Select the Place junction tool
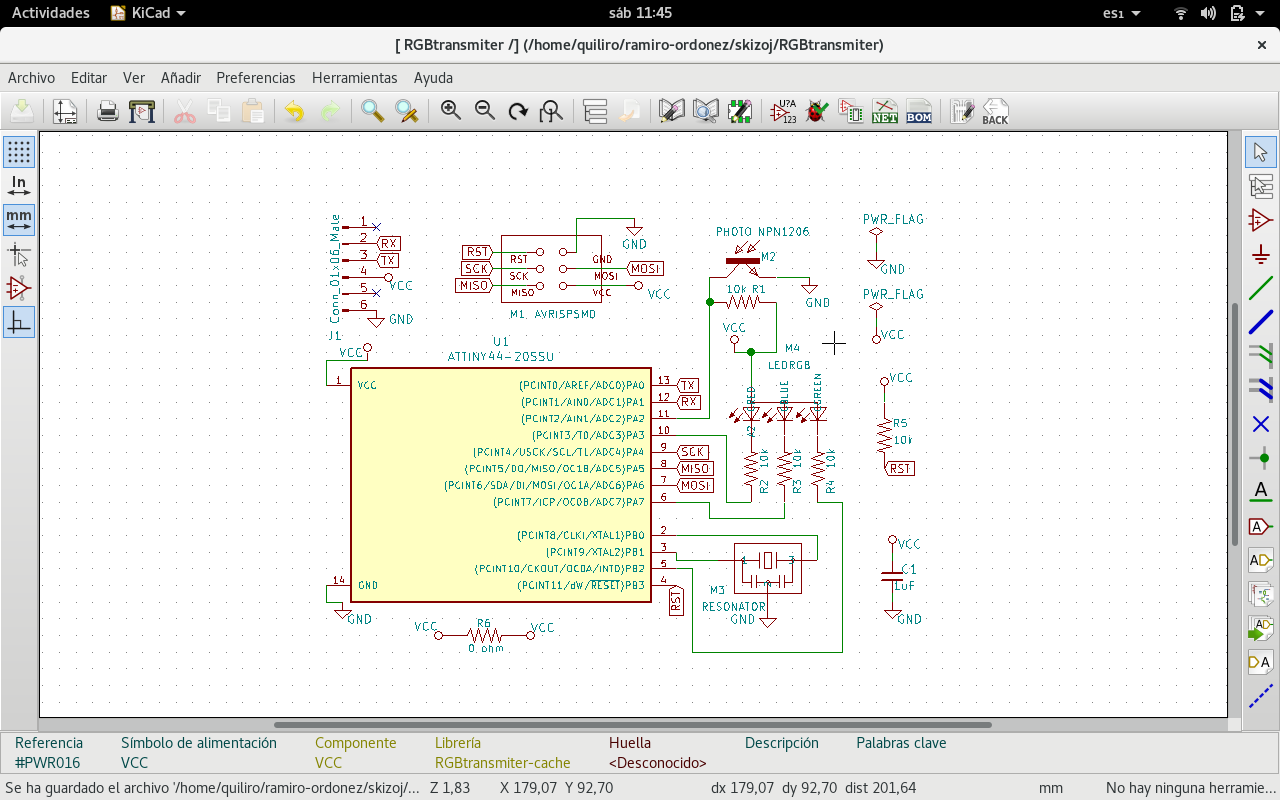The width and height of the screenshot is (1280, 800). 1261,458
